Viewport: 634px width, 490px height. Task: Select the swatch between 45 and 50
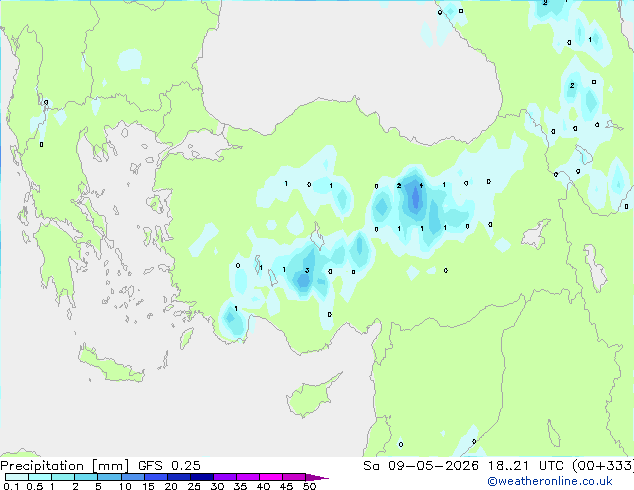pos(294,477)
